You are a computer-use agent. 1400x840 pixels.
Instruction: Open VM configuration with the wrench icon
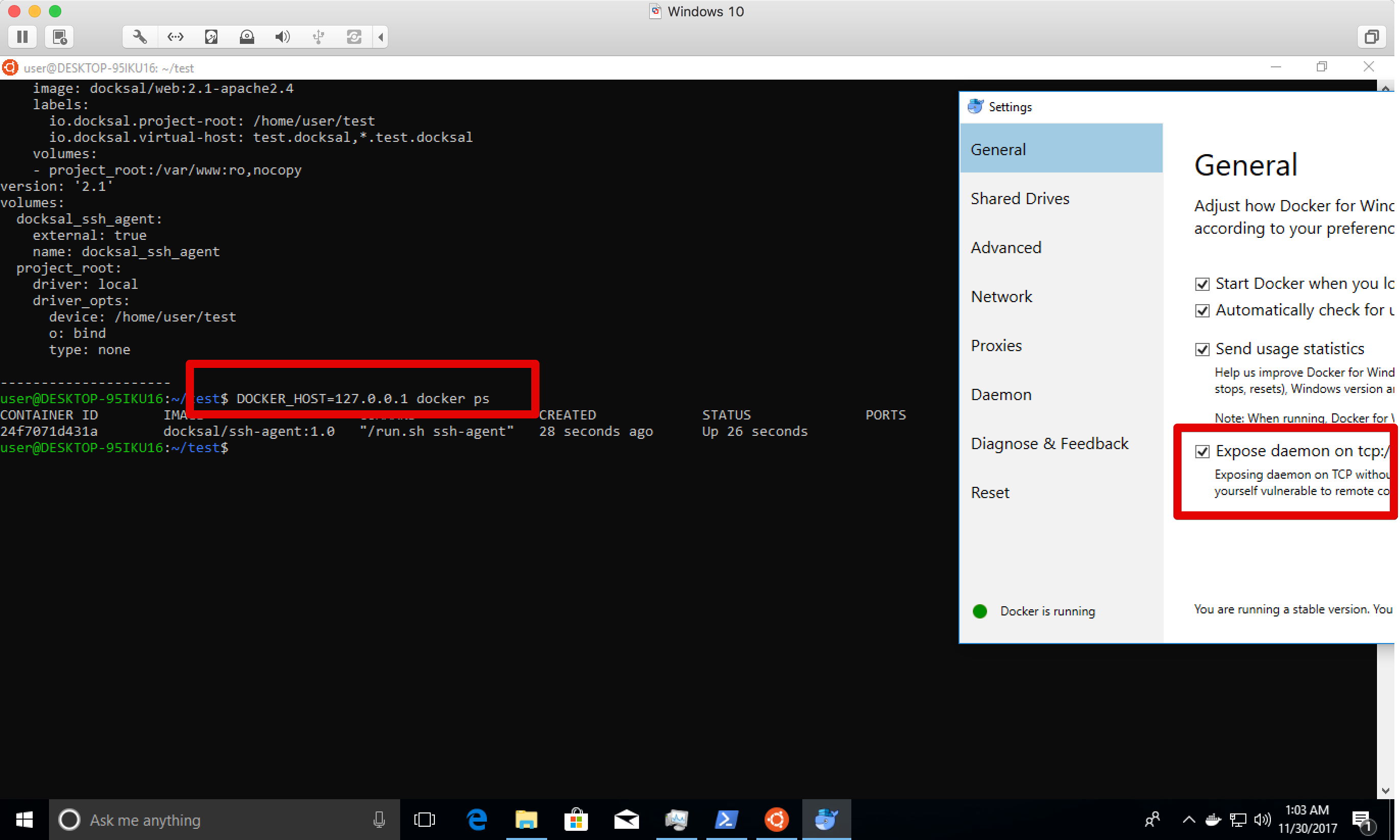pos(139,37)
